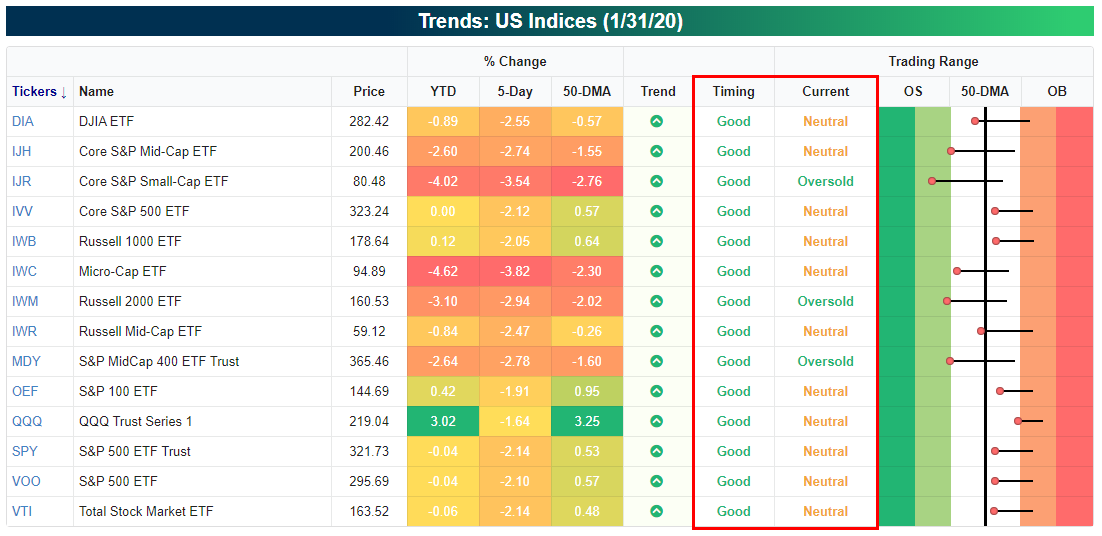Sort table by the Tickers column header
This screenshot has height=536, width=1102.
point(39,91)
